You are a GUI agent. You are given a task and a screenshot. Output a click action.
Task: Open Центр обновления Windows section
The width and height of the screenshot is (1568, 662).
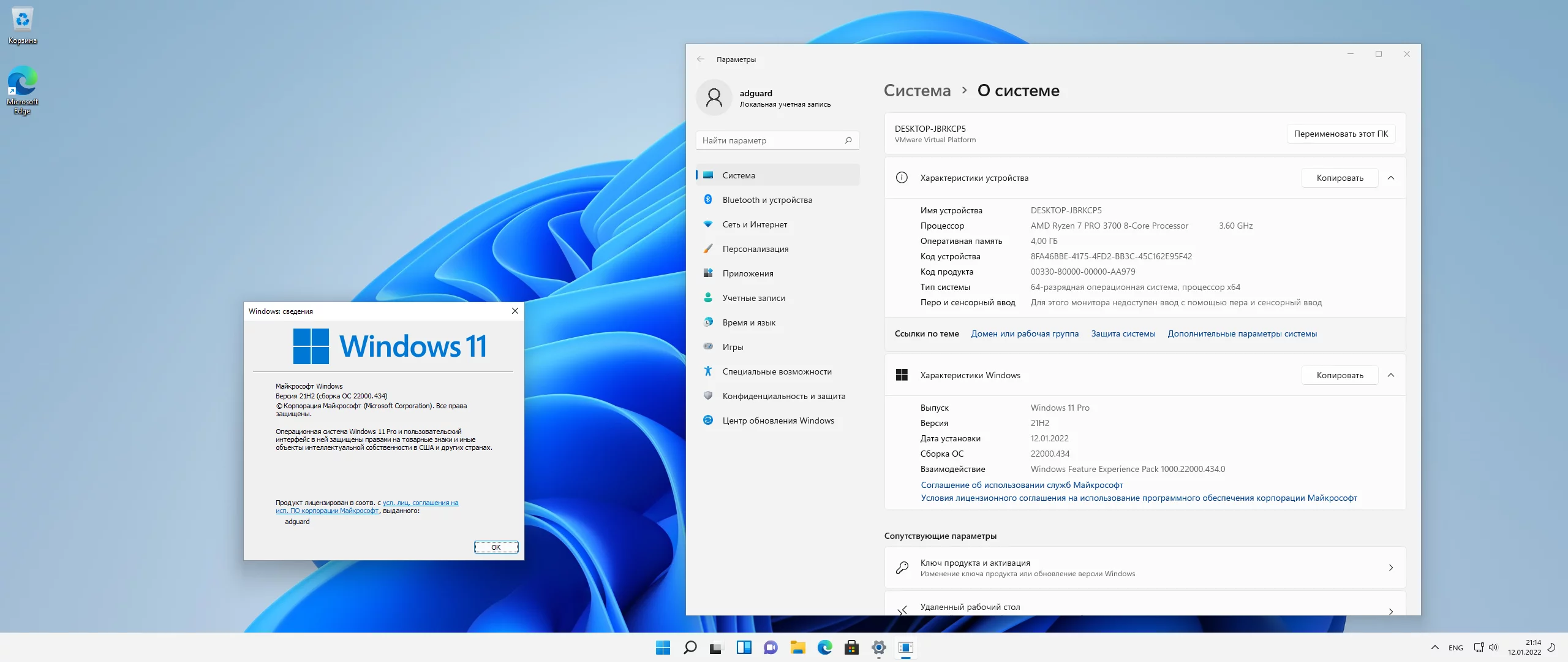(778, 420)
